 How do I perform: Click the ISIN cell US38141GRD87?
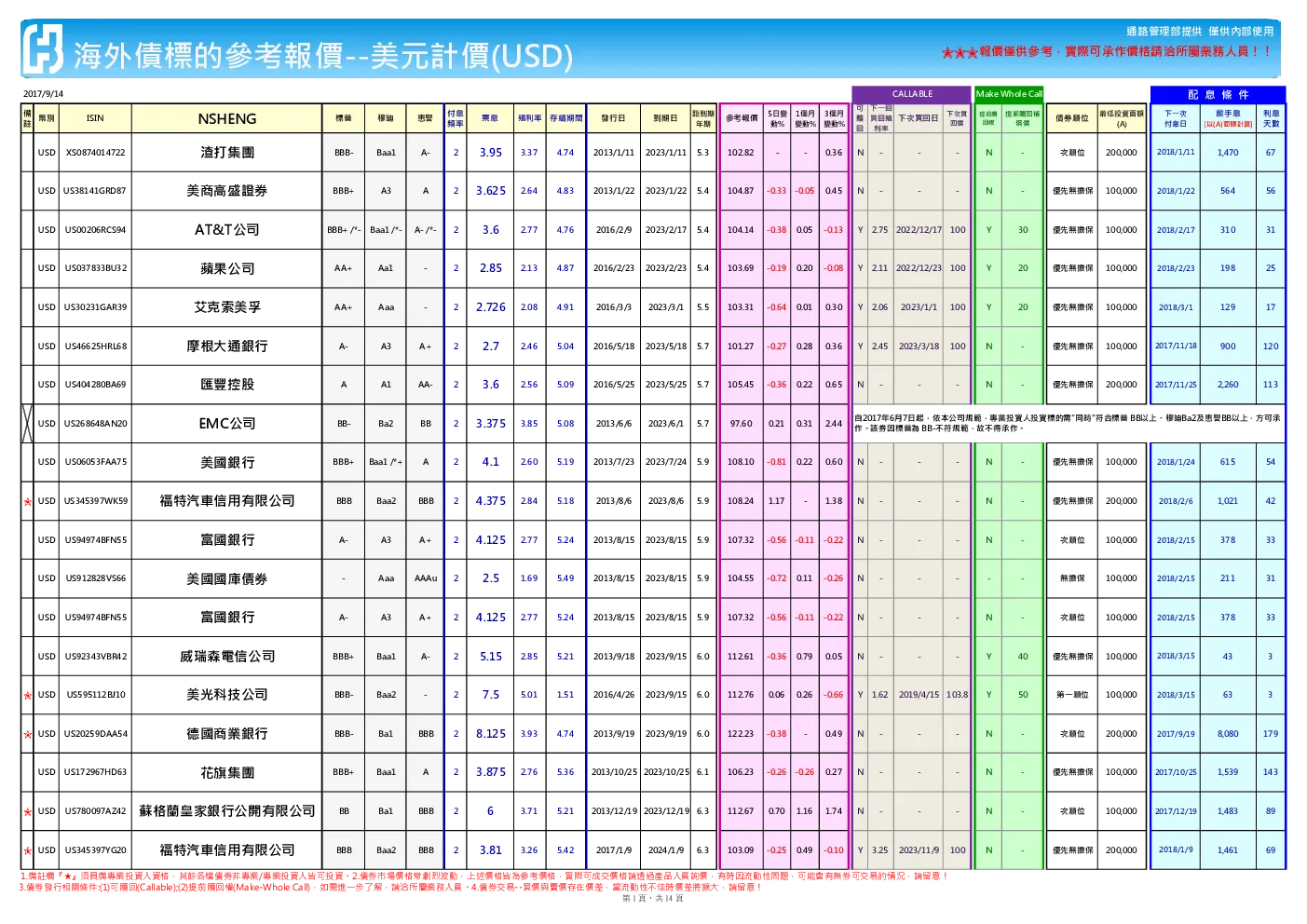95,191
